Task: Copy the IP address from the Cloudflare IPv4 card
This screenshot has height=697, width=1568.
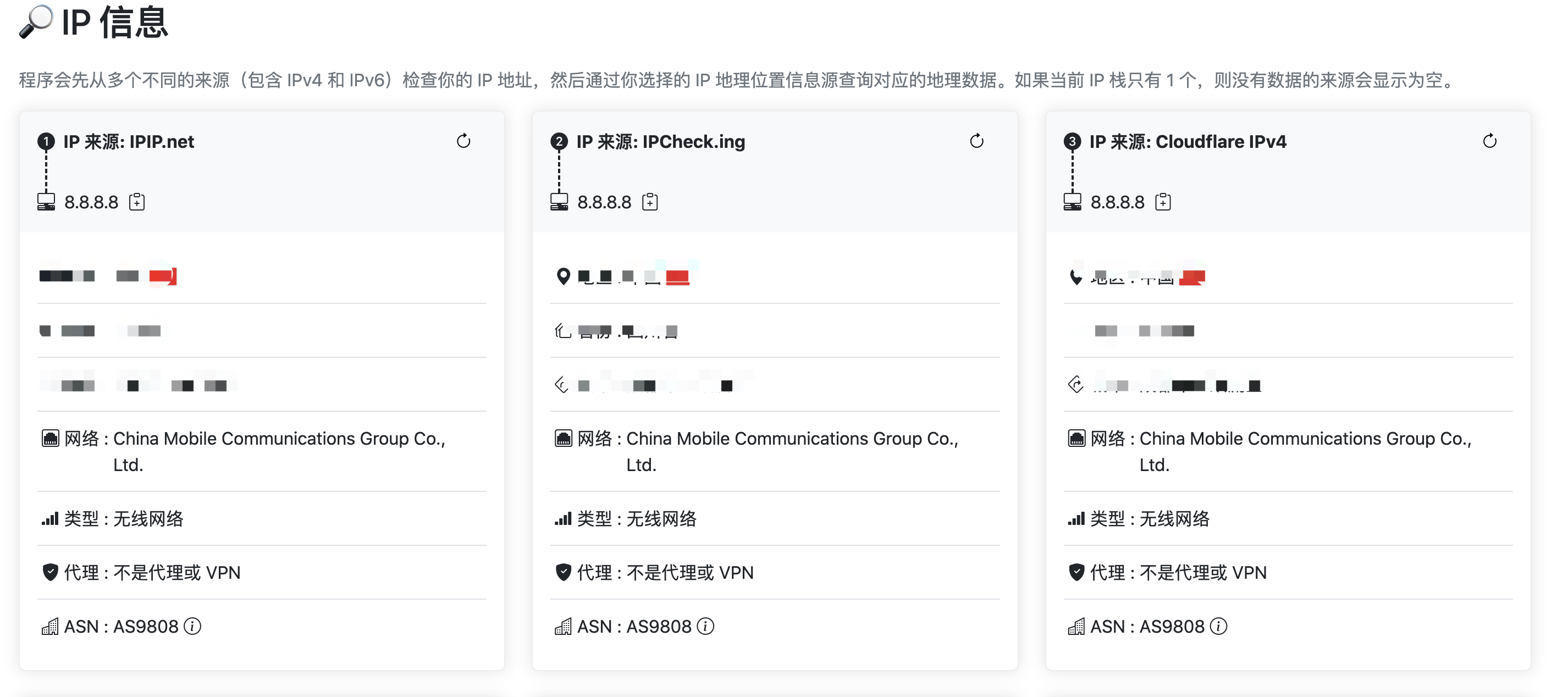Action: [1163, 202]
